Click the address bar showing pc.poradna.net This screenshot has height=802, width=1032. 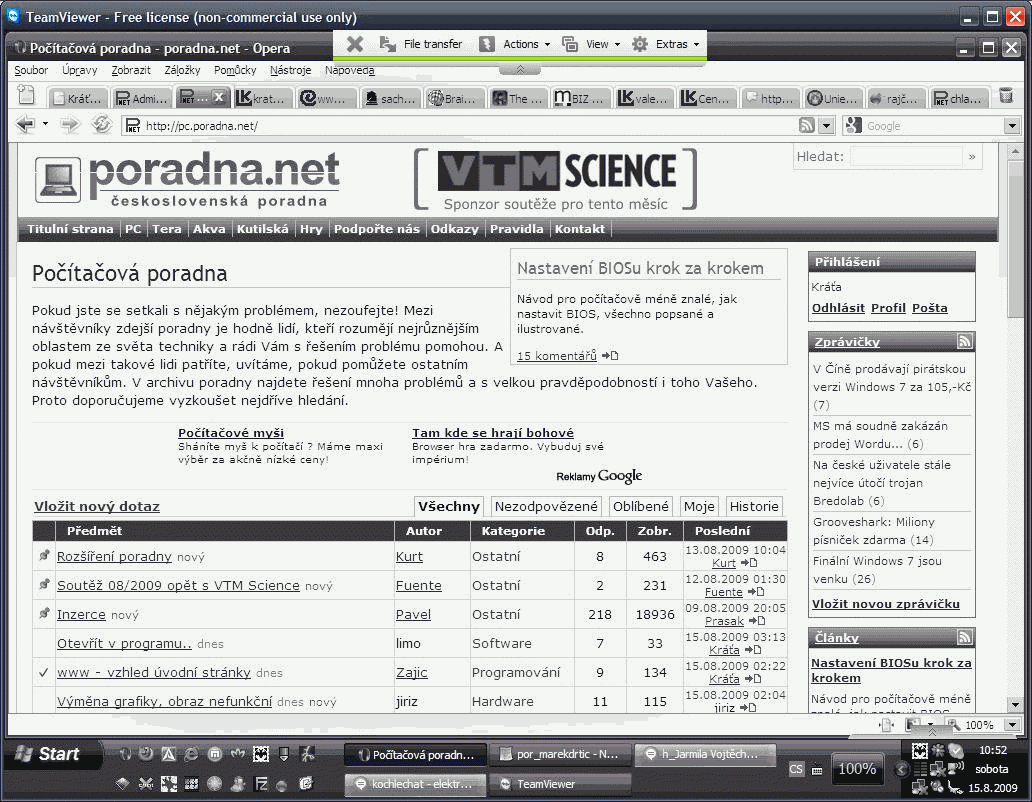click(461, 126)
